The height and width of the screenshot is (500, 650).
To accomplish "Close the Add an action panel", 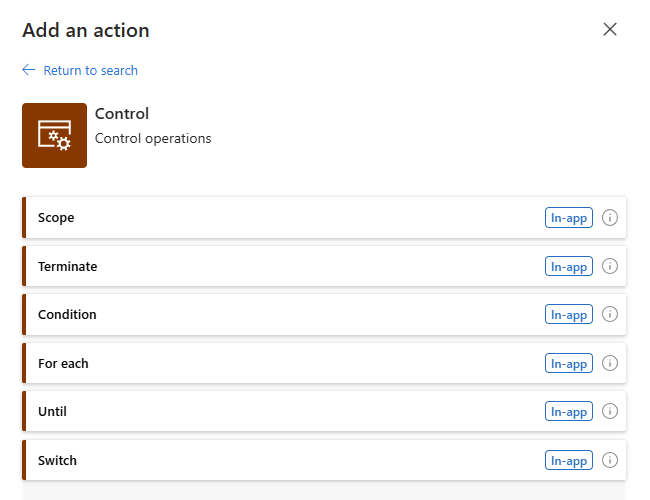I will click(x=610, y=29).
